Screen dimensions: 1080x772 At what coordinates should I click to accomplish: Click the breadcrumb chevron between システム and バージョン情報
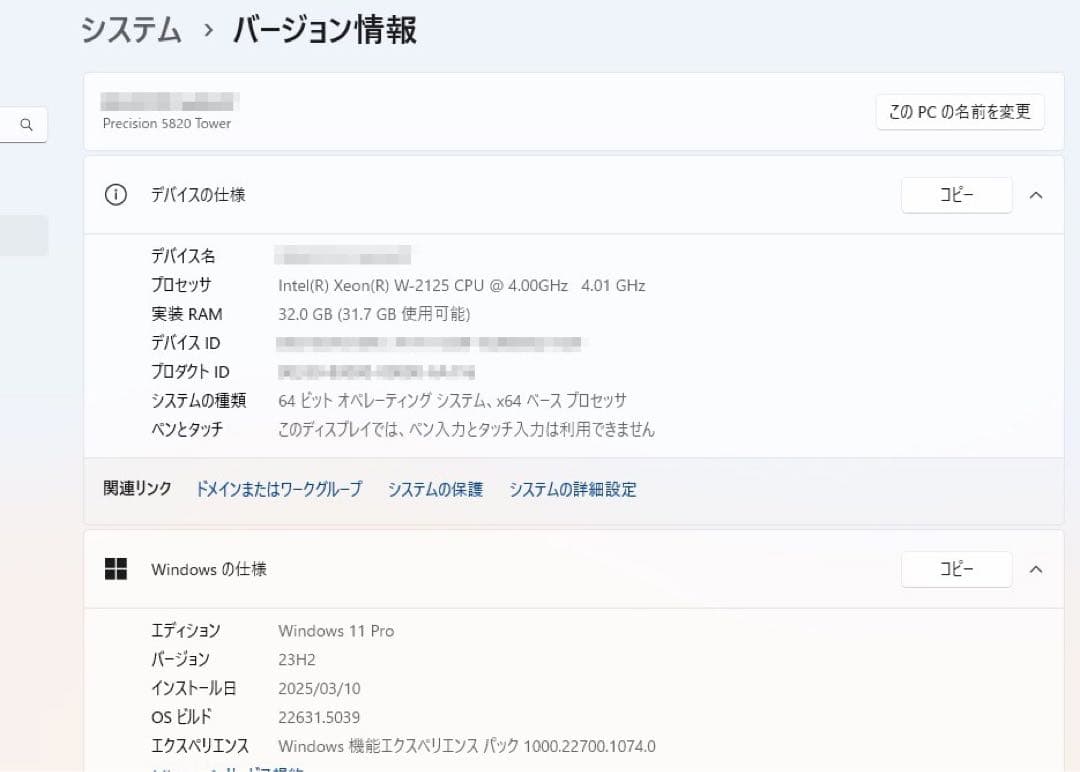tap(205, 31)
